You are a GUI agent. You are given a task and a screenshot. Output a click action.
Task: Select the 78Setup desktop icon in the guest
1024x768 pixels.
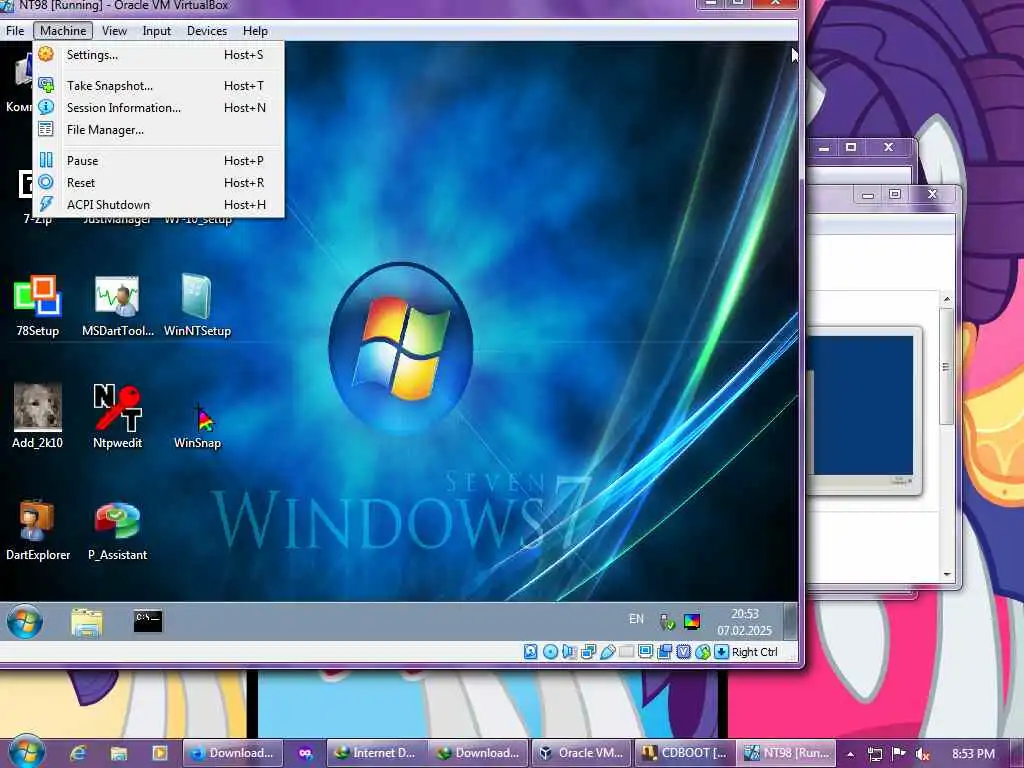[37, 306]
